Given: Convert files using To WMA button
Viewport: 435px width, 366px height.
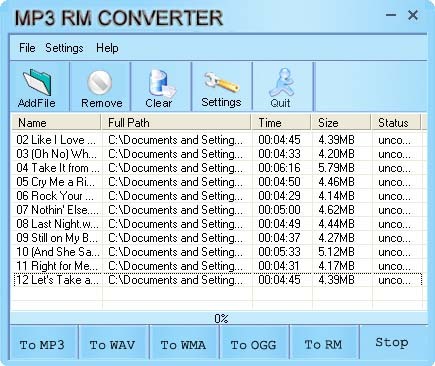Looking at the screenshot, I should click(x=184, y=343).
